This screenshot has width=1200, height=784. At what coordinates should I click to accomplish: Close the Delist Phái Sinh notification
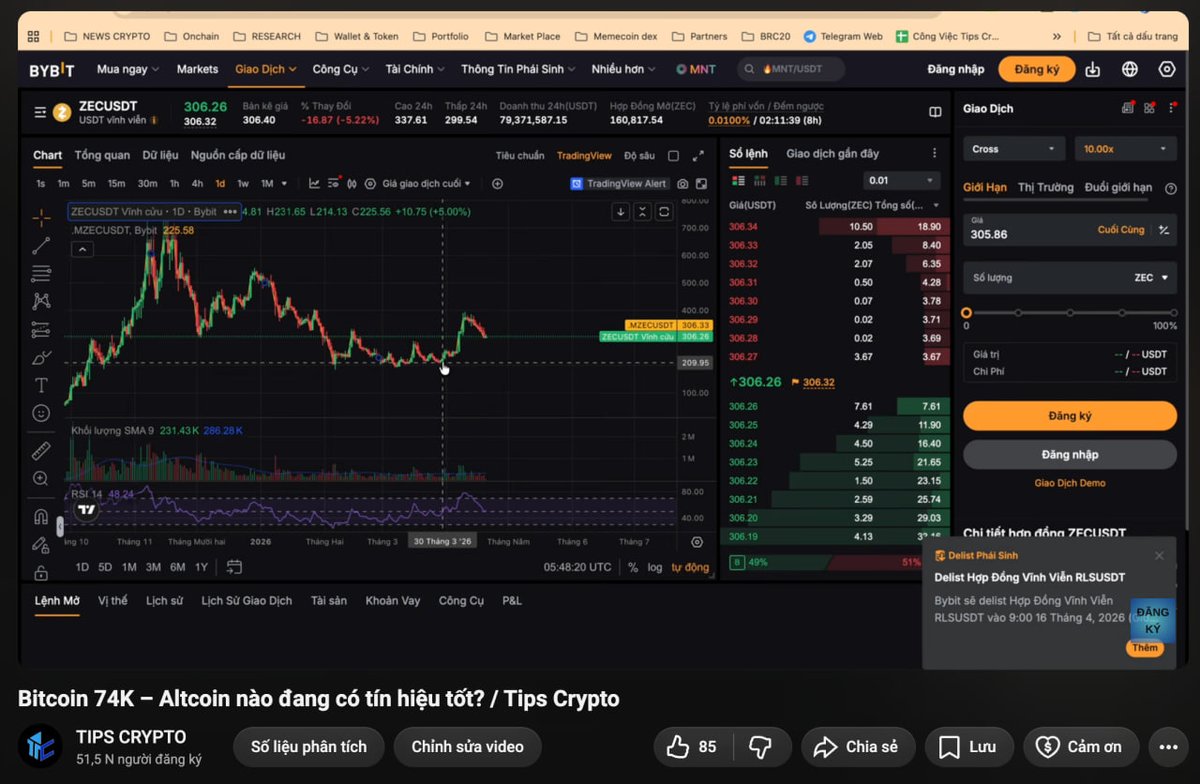[x=1159, y=556]
